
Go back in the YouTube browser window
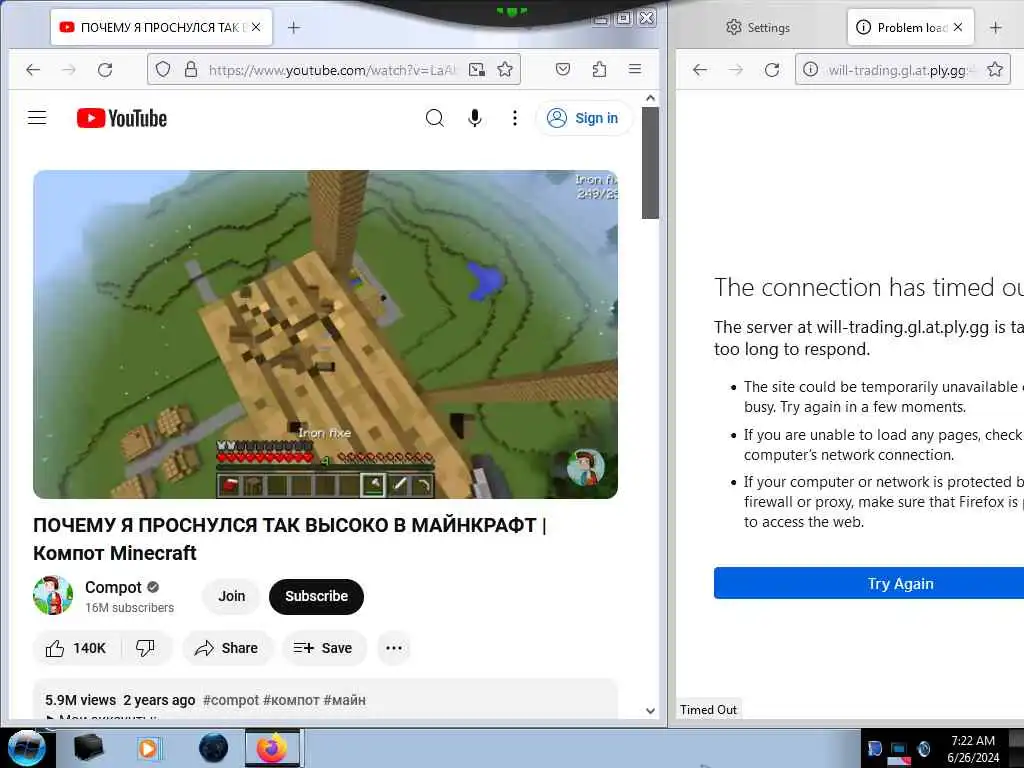(x=33, y=69)
